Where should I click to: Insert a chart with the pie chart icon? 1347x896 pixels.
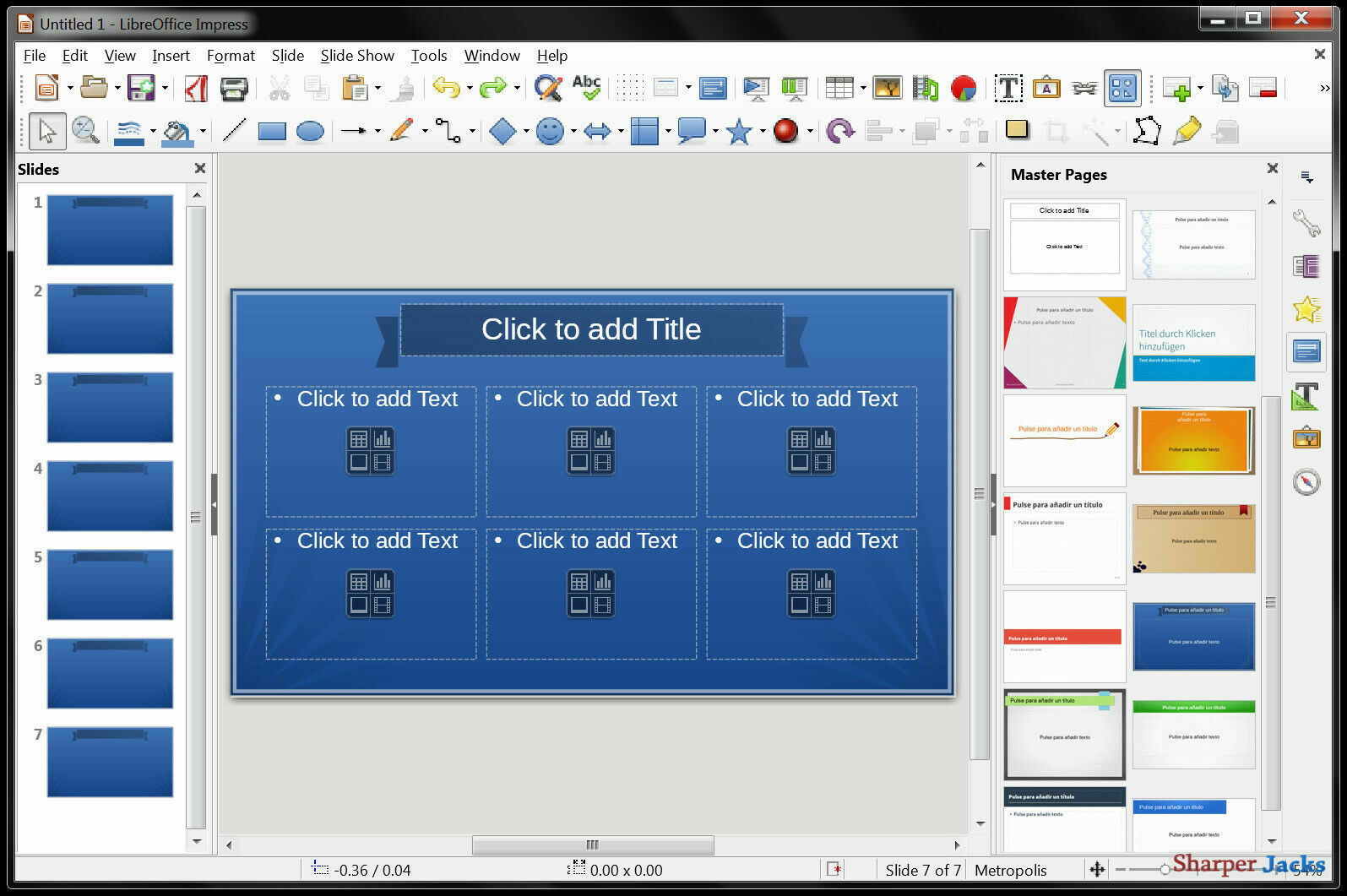pos(964,88)
